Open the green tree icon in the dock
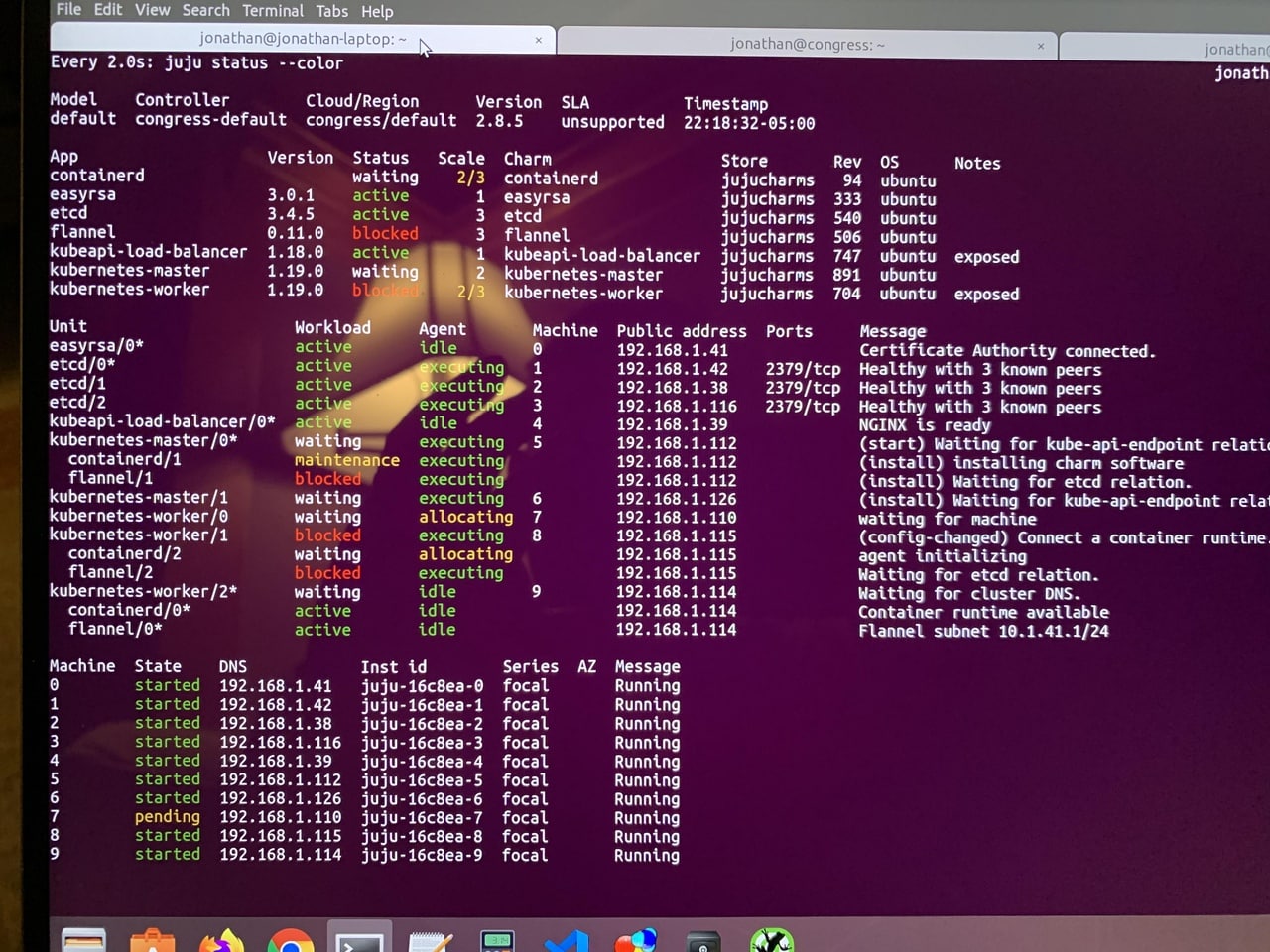Viewport: 1270px width, 952px height. click(x=772, y=939)
